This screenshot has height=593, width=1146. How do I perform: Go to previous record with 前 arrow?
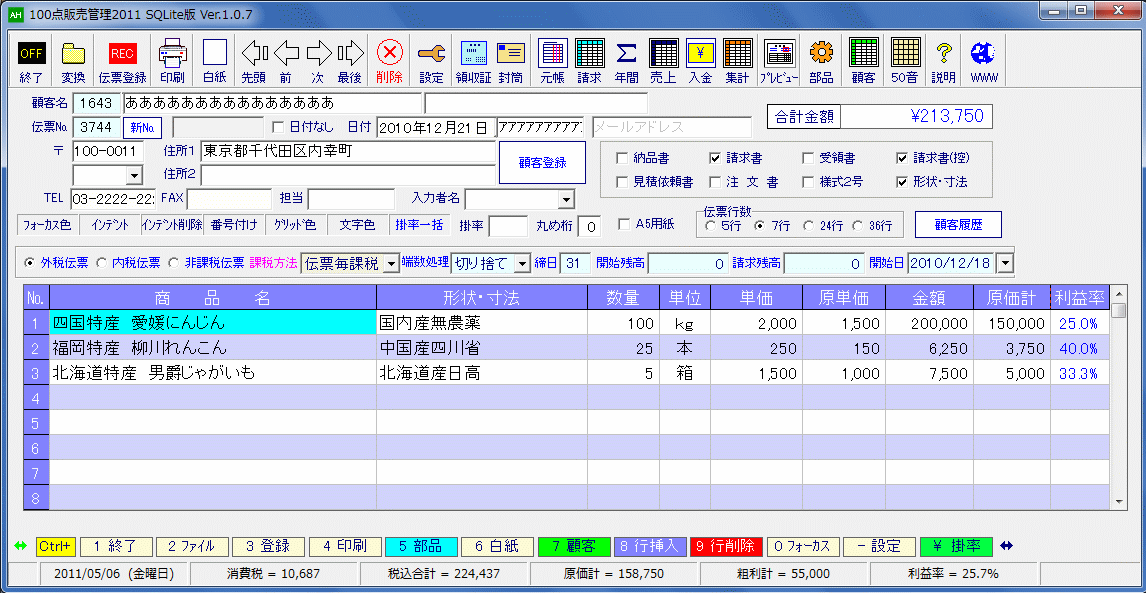286,61
